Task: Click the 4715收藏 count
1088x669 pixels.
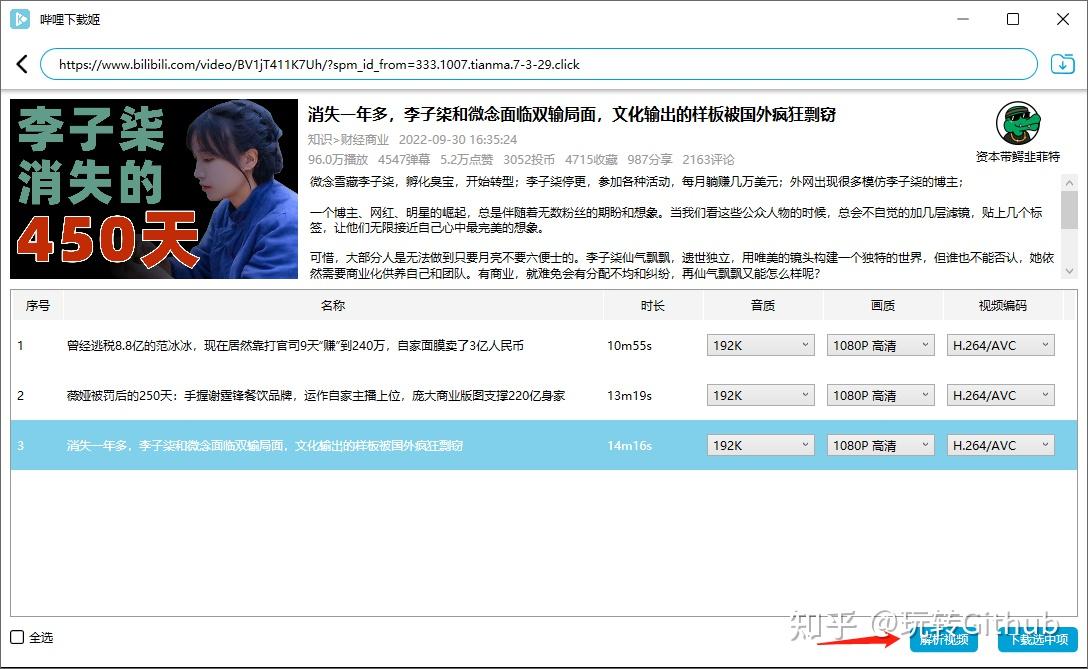Action: pos(591,160)
